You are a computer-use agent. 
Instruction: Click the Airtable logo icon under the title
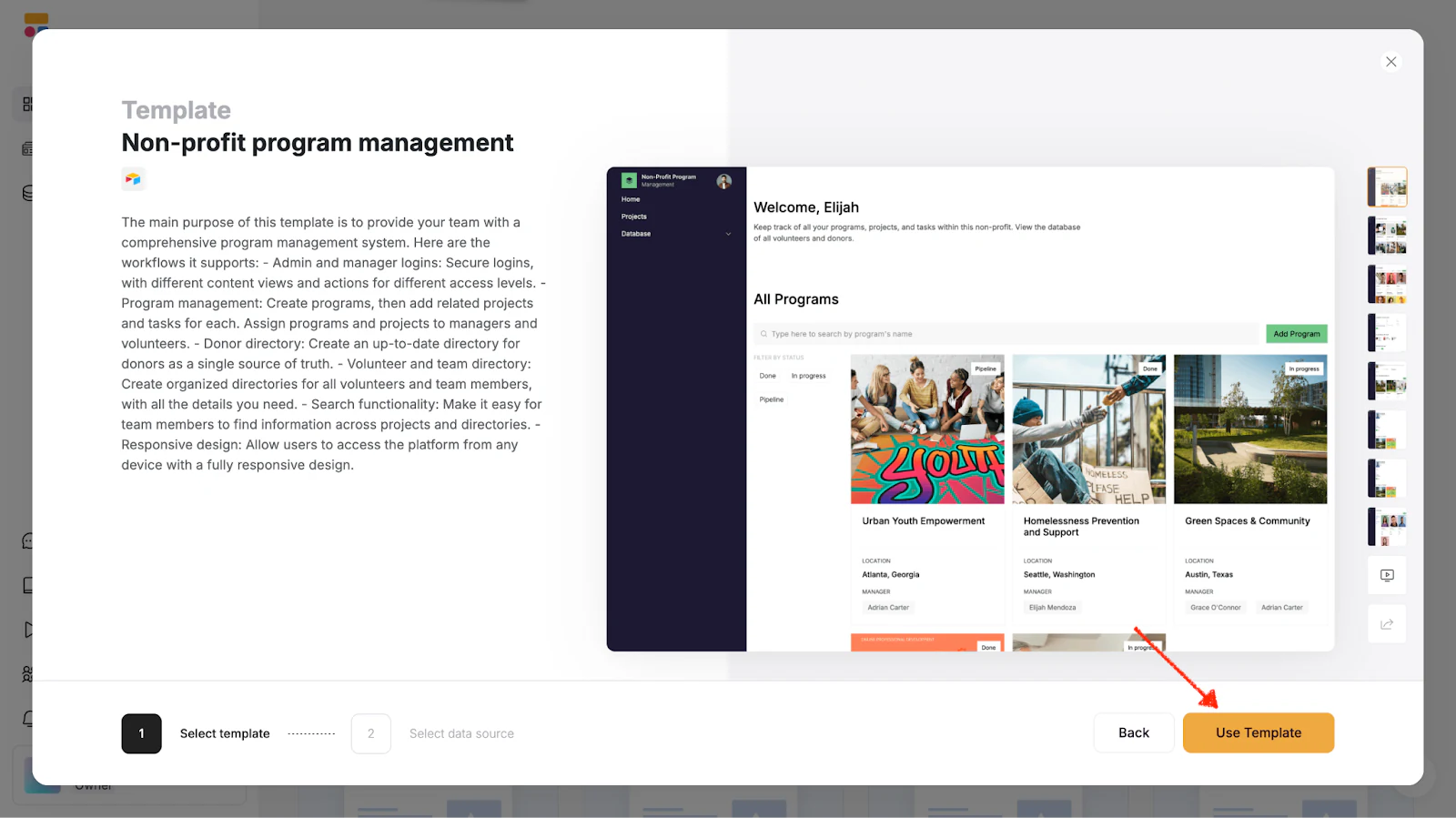[133, 179]
